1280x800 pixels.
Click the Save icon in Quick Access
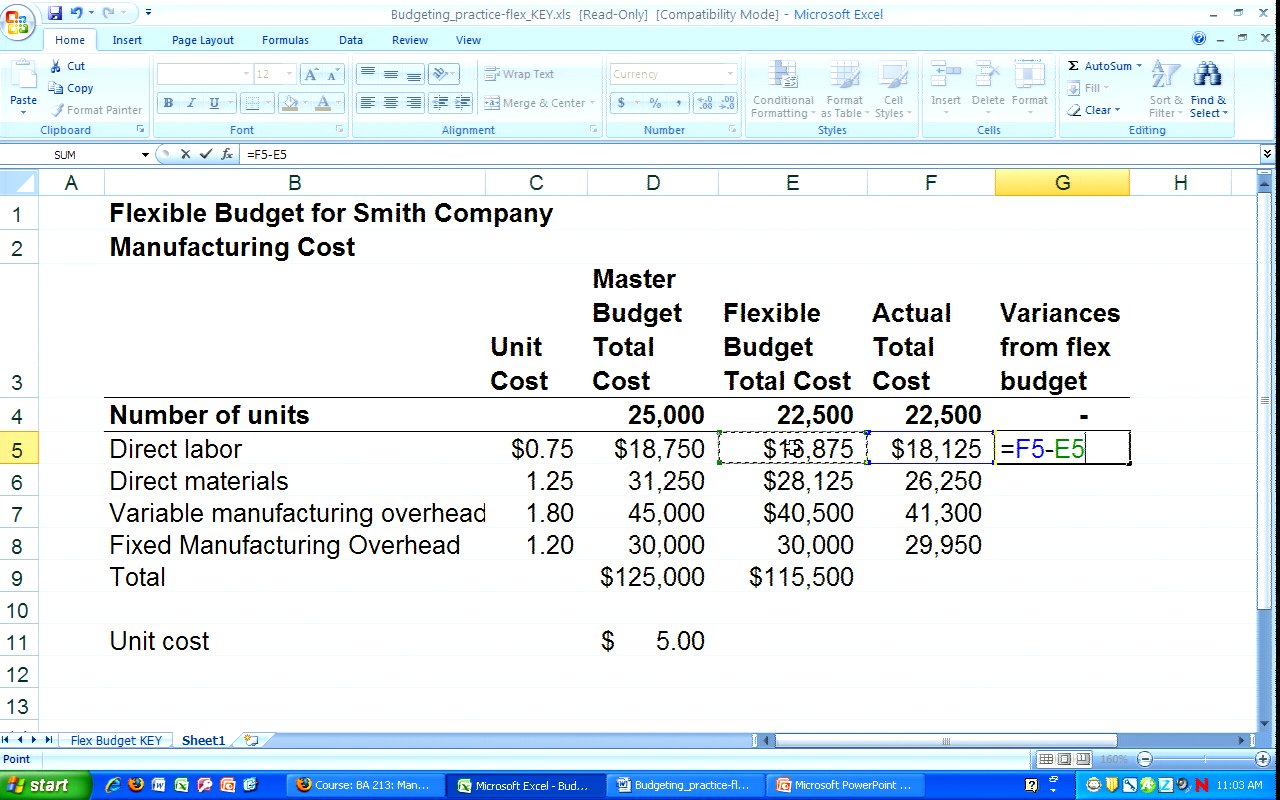click(x=54, y=13)
